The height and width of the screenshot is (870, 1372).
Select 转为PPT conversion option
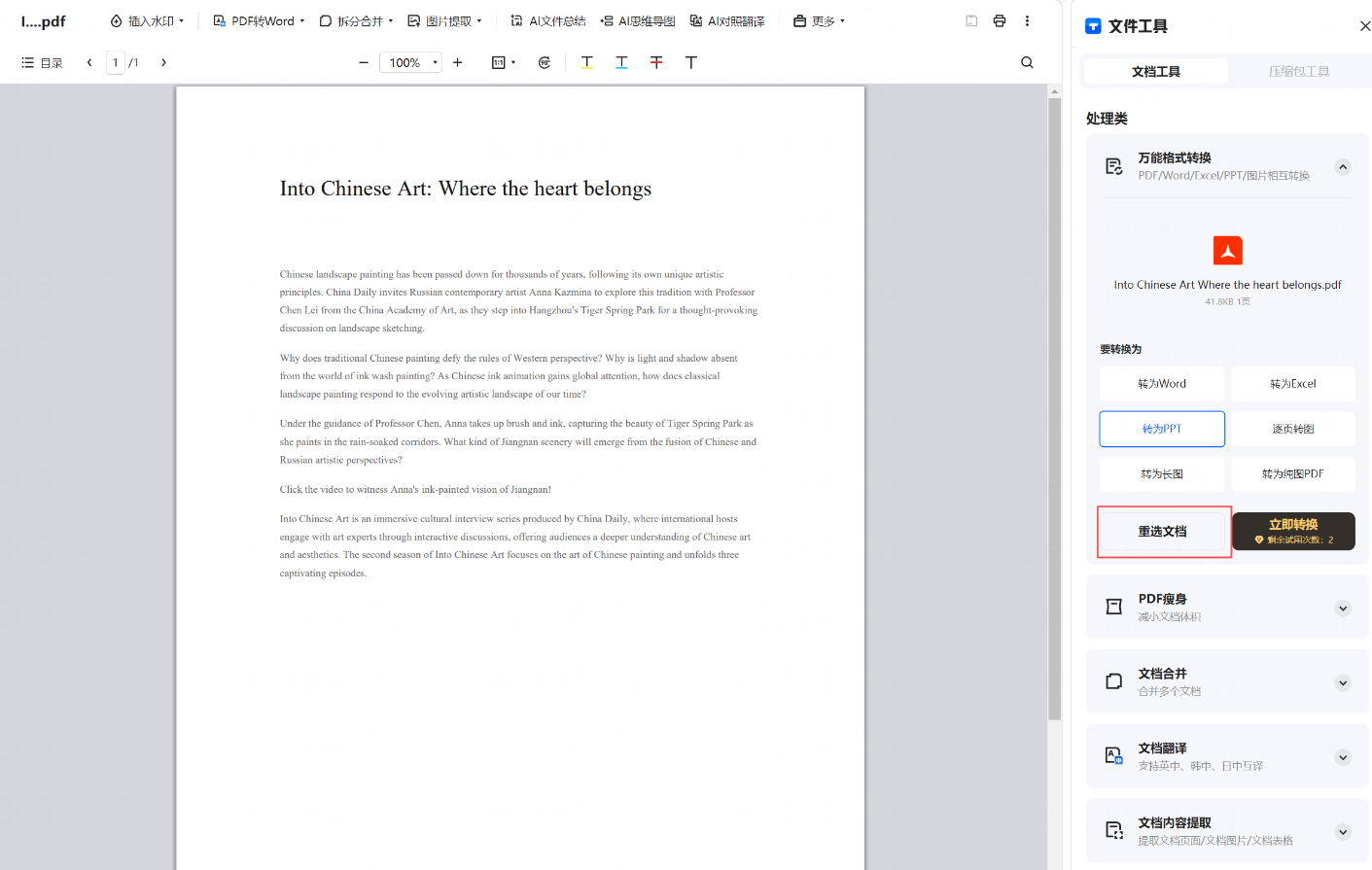pos(1162,429)
